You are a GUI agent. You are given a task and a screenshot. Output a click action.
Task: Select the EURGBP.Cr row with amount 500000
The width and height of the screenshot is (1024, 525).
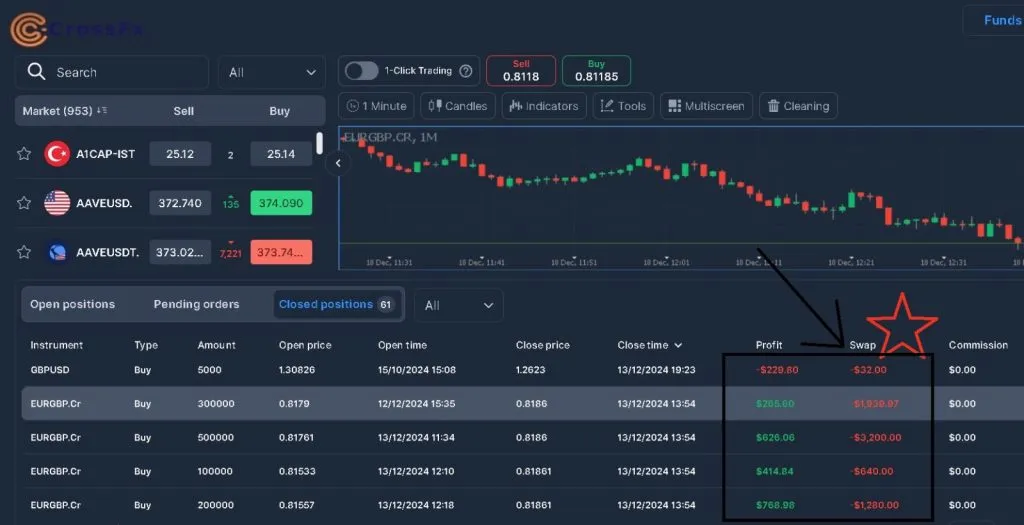tap(522, 438)
